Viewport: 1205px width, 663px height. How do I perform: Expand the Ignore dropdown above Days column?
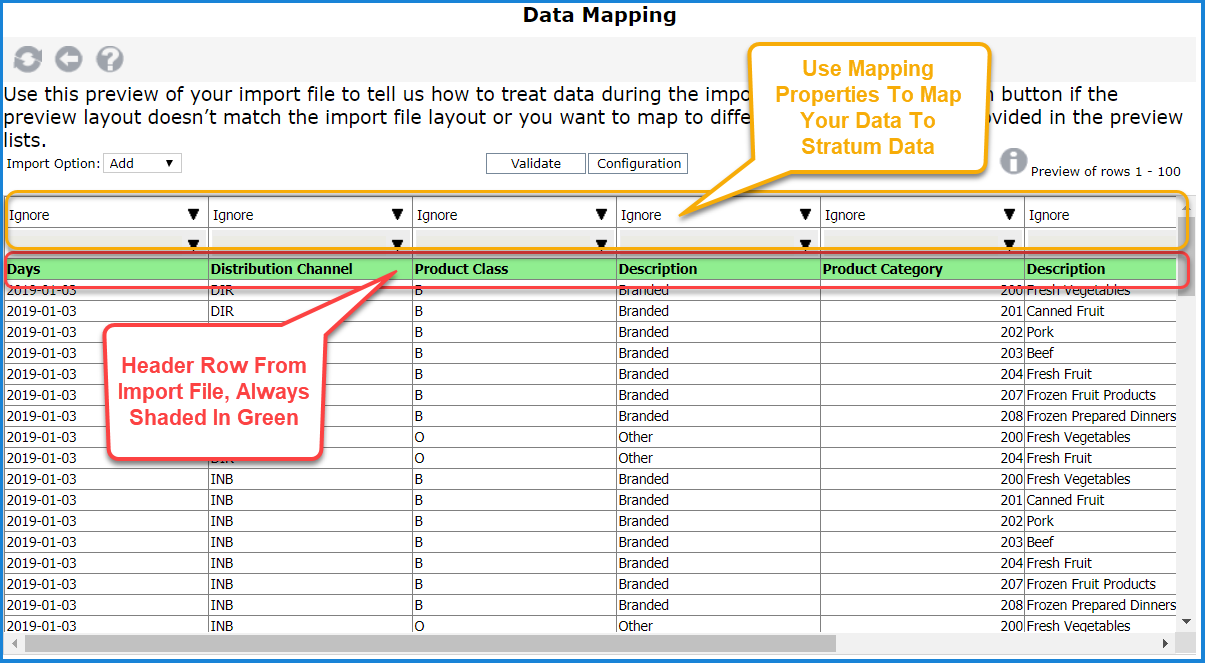pyautogui.click(x=105, y=215)
